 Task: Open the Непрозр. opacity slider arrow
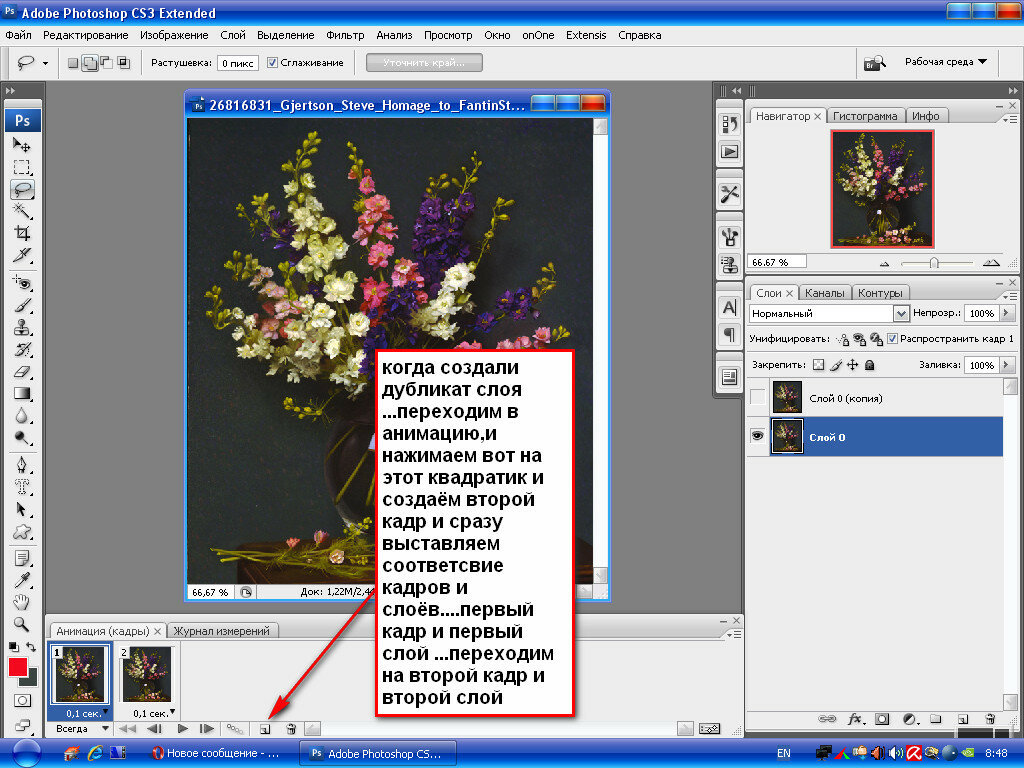1007,313
